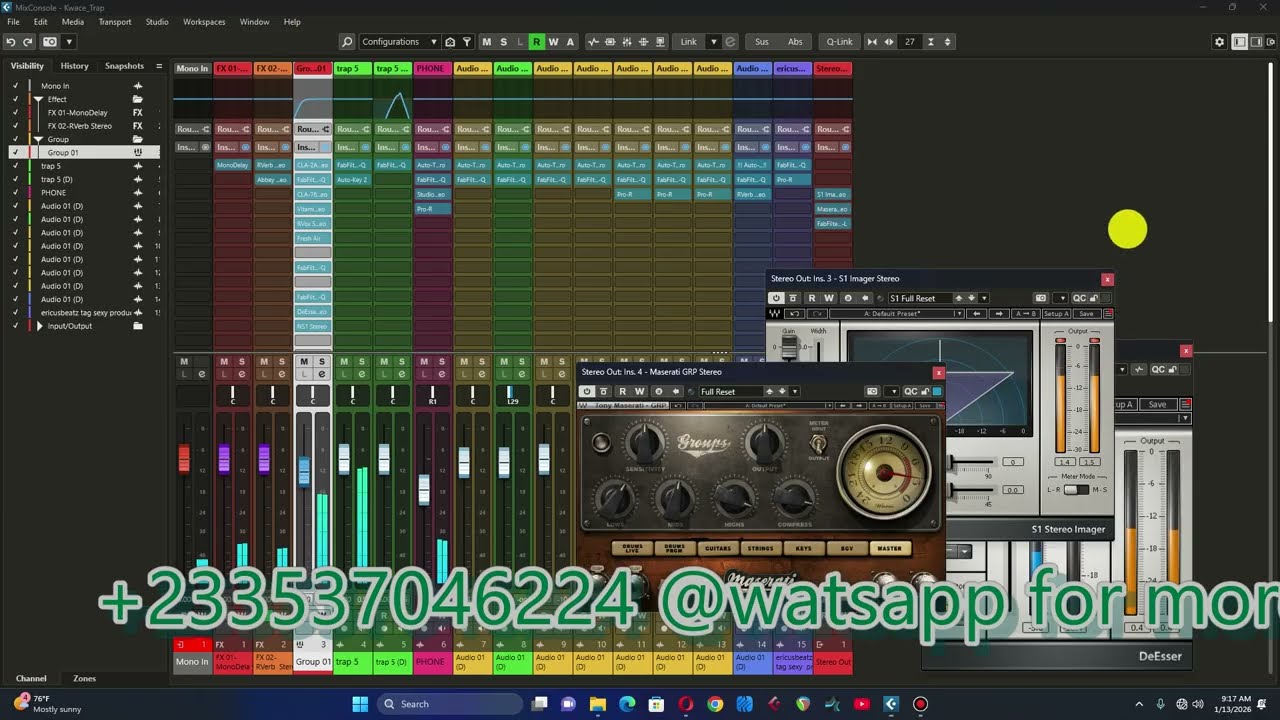Flip the Meter Mode L-R / M-S switch
Screen dimensions: 1280x720
coord(1076,489)
